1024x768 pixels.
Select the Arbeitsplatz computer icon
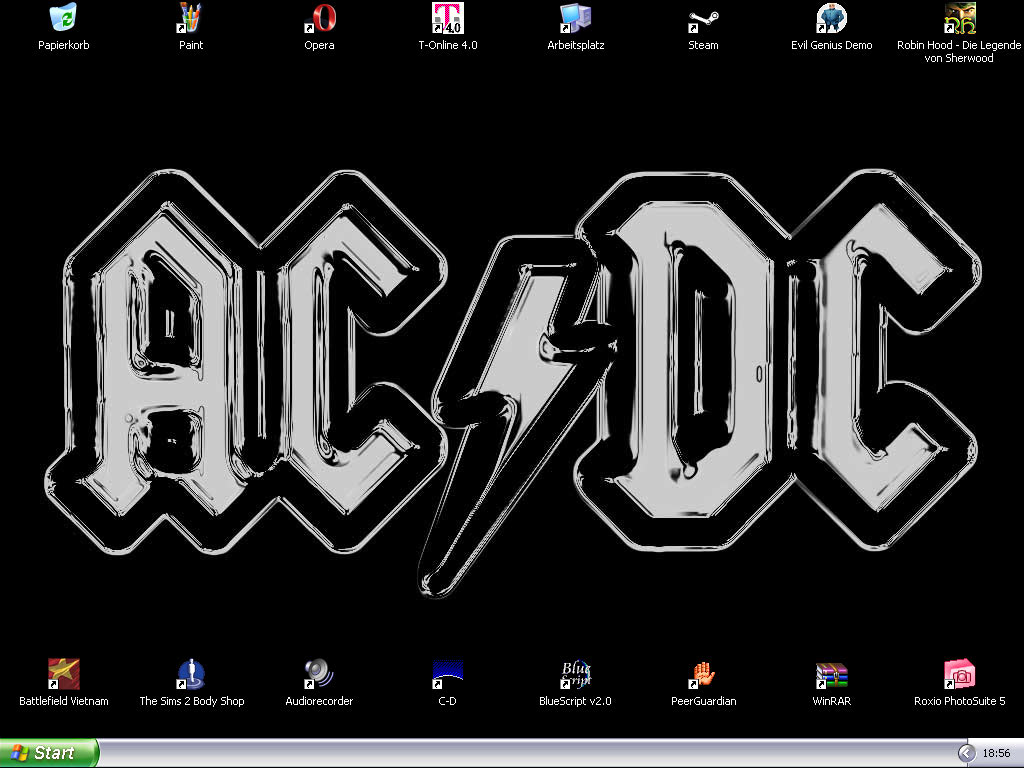tap(575, 18)
